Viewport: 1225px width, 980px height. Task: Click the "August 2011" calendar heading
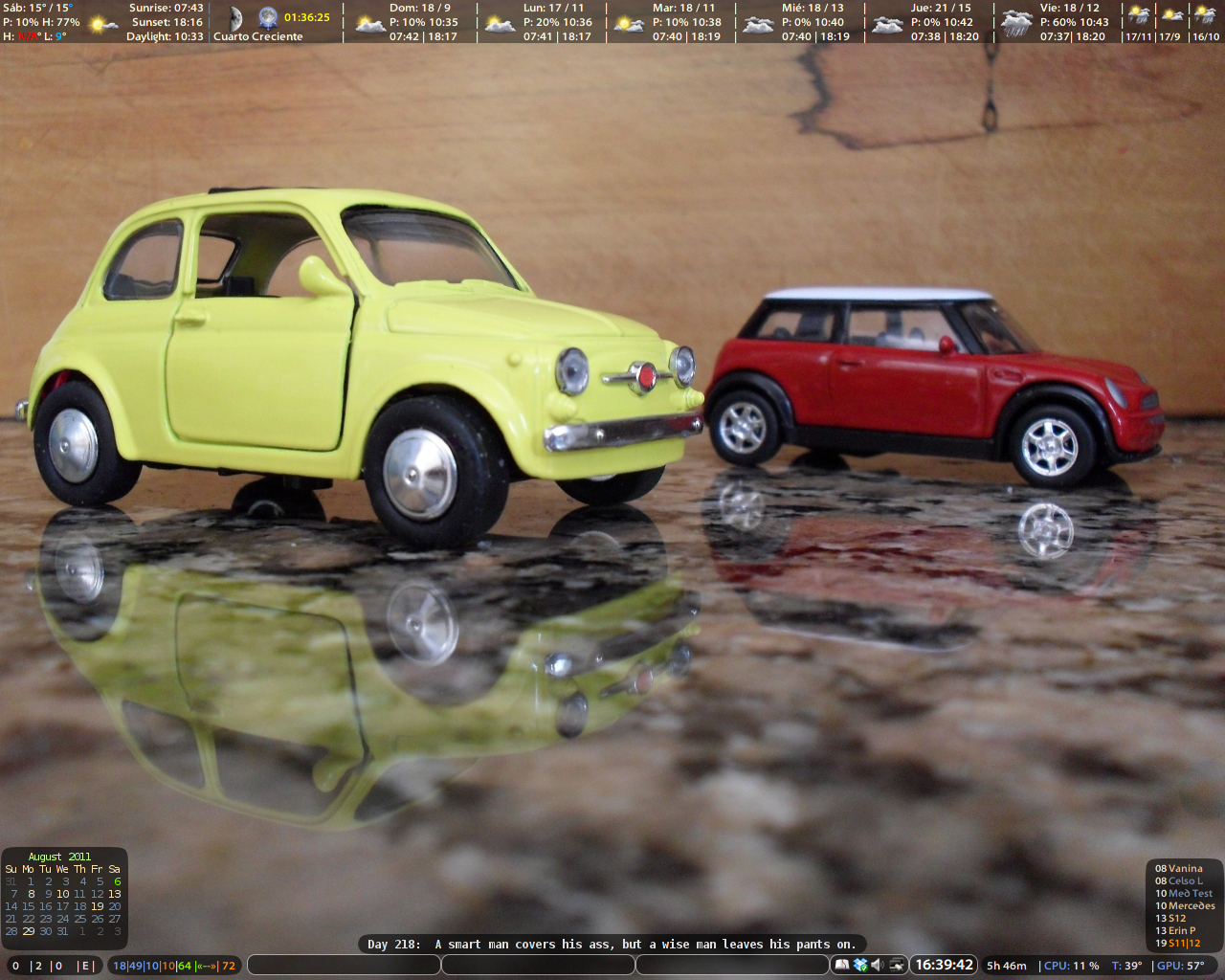[x=59, y=857]
